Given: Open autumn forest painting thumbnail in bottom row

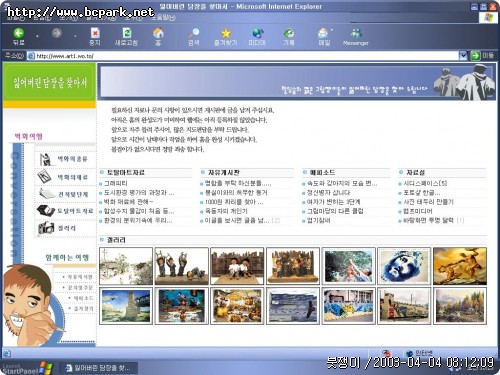Looking at the screenshot, I should coord(460,306).
